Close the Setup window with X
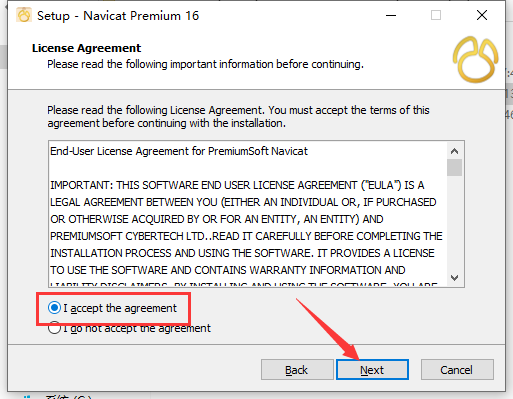513x399 pixels. 482,15
